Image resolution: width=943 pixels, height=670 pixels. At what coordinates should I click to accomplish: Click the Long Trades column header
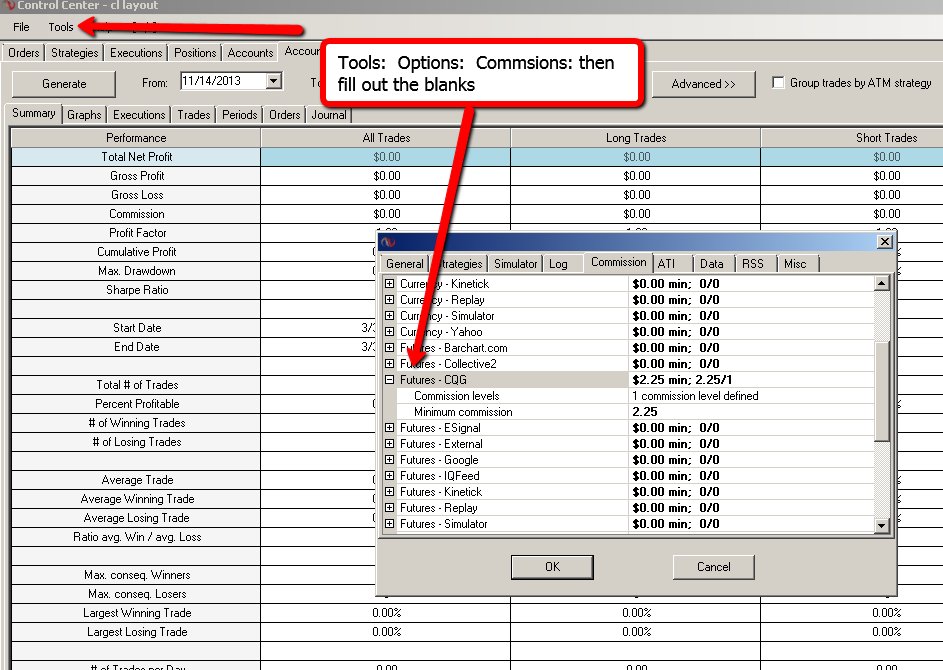click(636, 138)
